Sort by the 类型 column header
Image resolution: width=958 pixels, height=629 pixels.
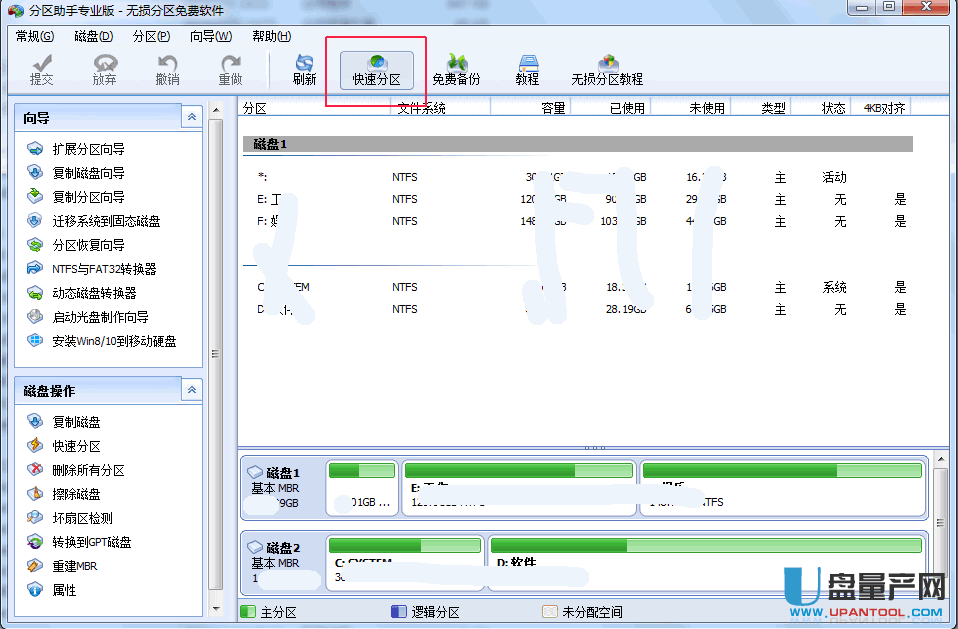(761, 108)
